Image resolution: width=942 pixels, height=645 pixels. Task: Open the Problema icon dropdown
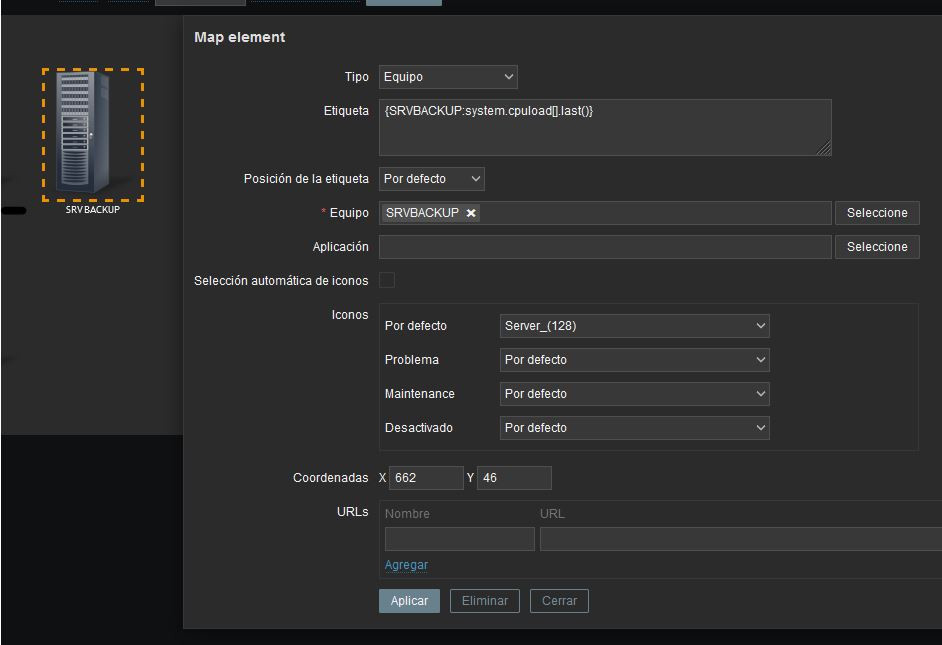(634, 360)
